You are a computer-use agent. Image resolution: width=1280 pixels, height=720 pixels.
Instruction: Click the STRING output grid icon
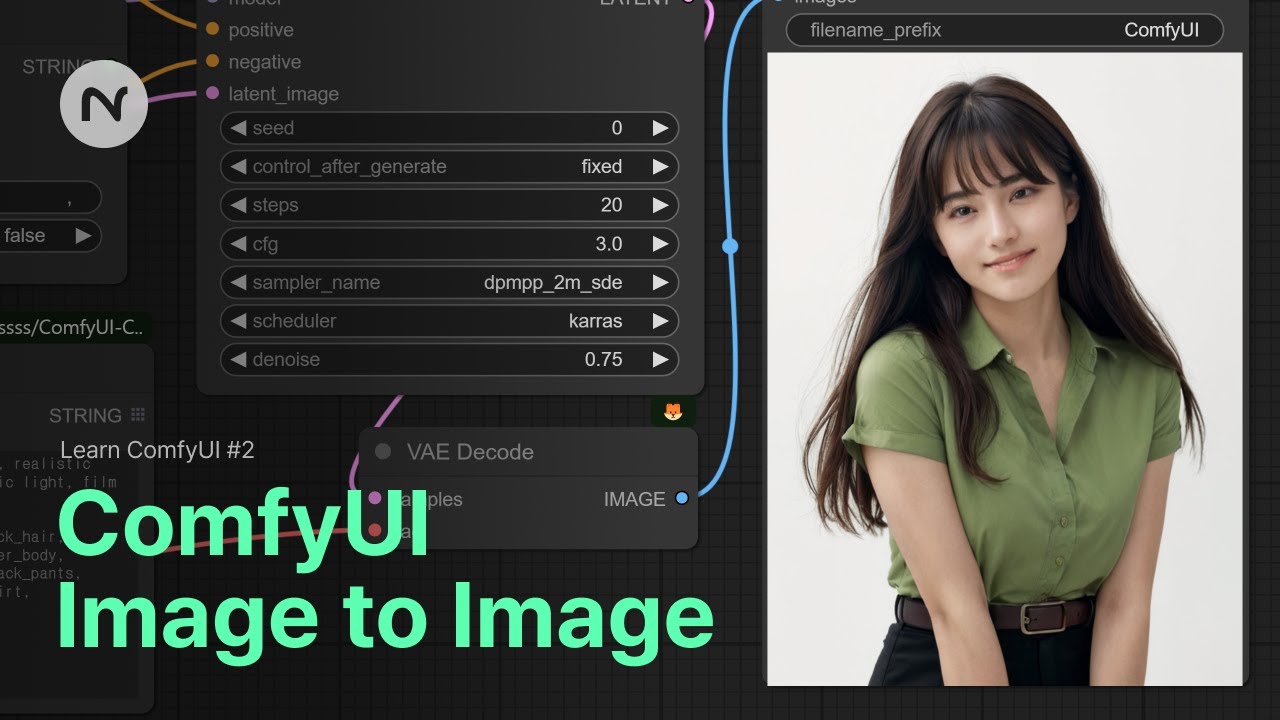coord(138,415)
